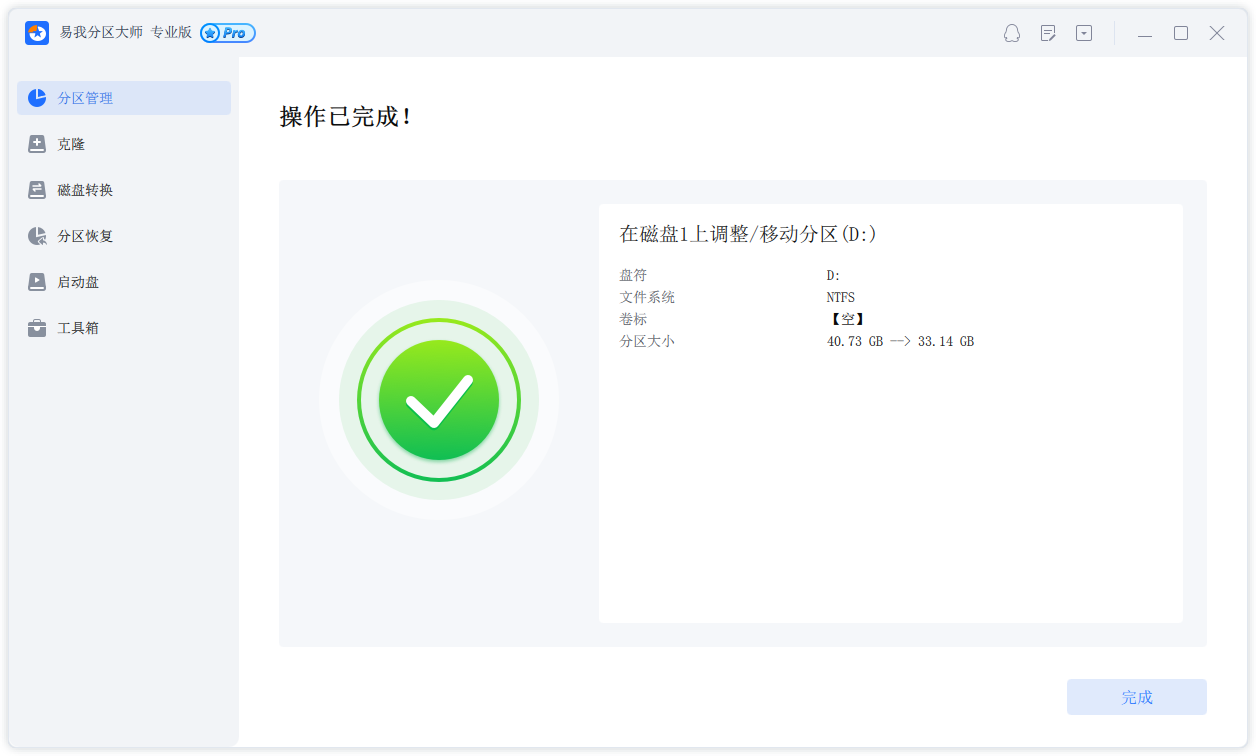Expand the window options chevron menu
Screen dimensions: 1256x756
tap(1084, 33)
